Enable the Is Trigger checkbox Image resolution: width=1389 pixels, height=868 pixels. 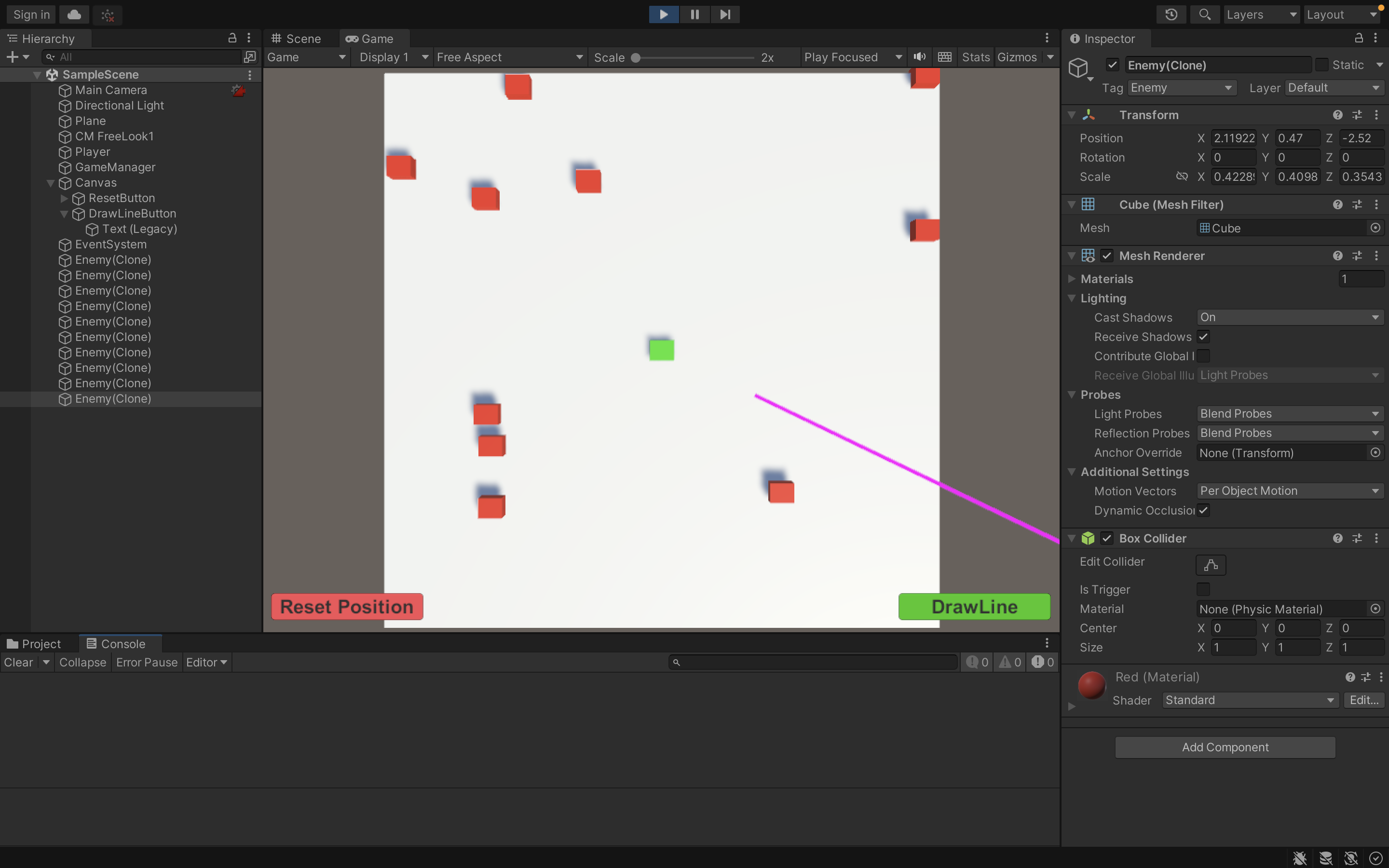click(x=1203, y=589)
